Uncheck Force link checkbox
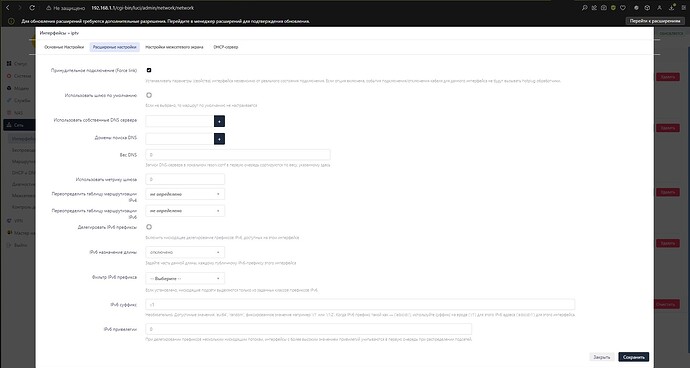 [149, 70]
